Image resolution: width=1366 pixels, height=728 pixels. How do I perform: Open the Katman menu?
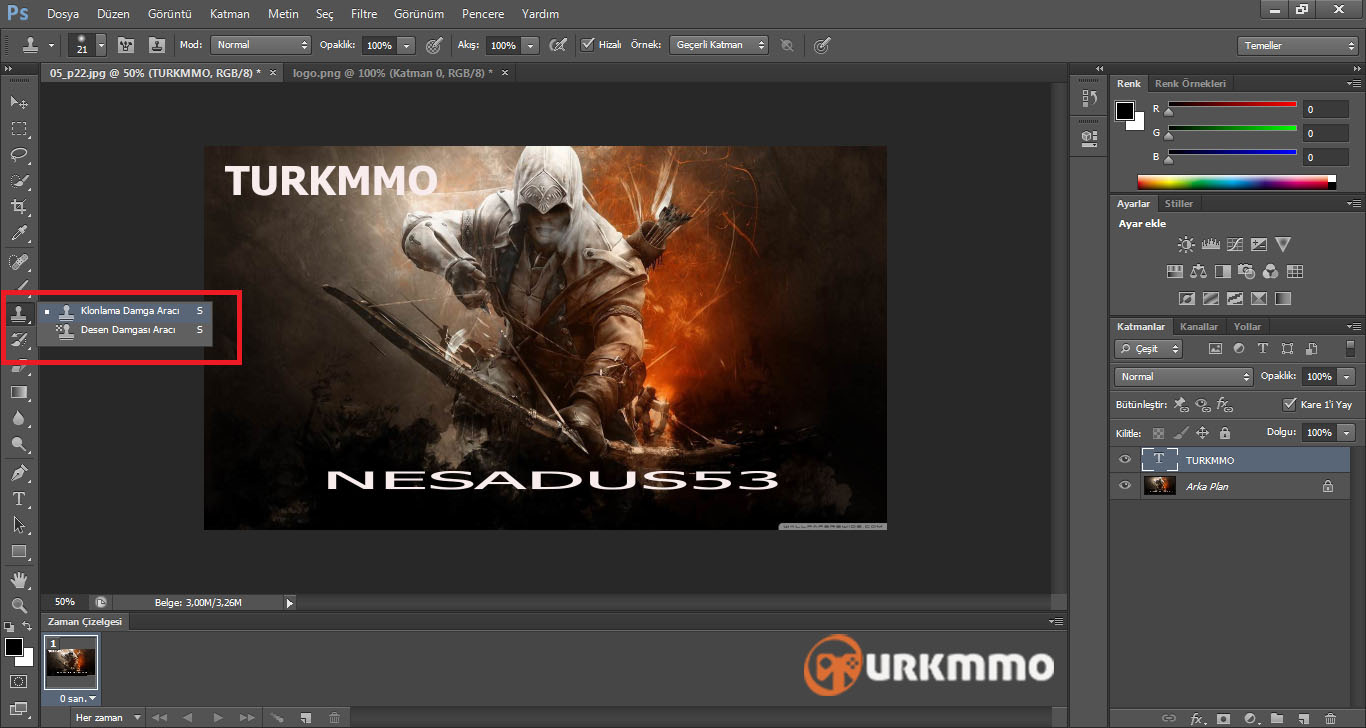coord(230,14)
